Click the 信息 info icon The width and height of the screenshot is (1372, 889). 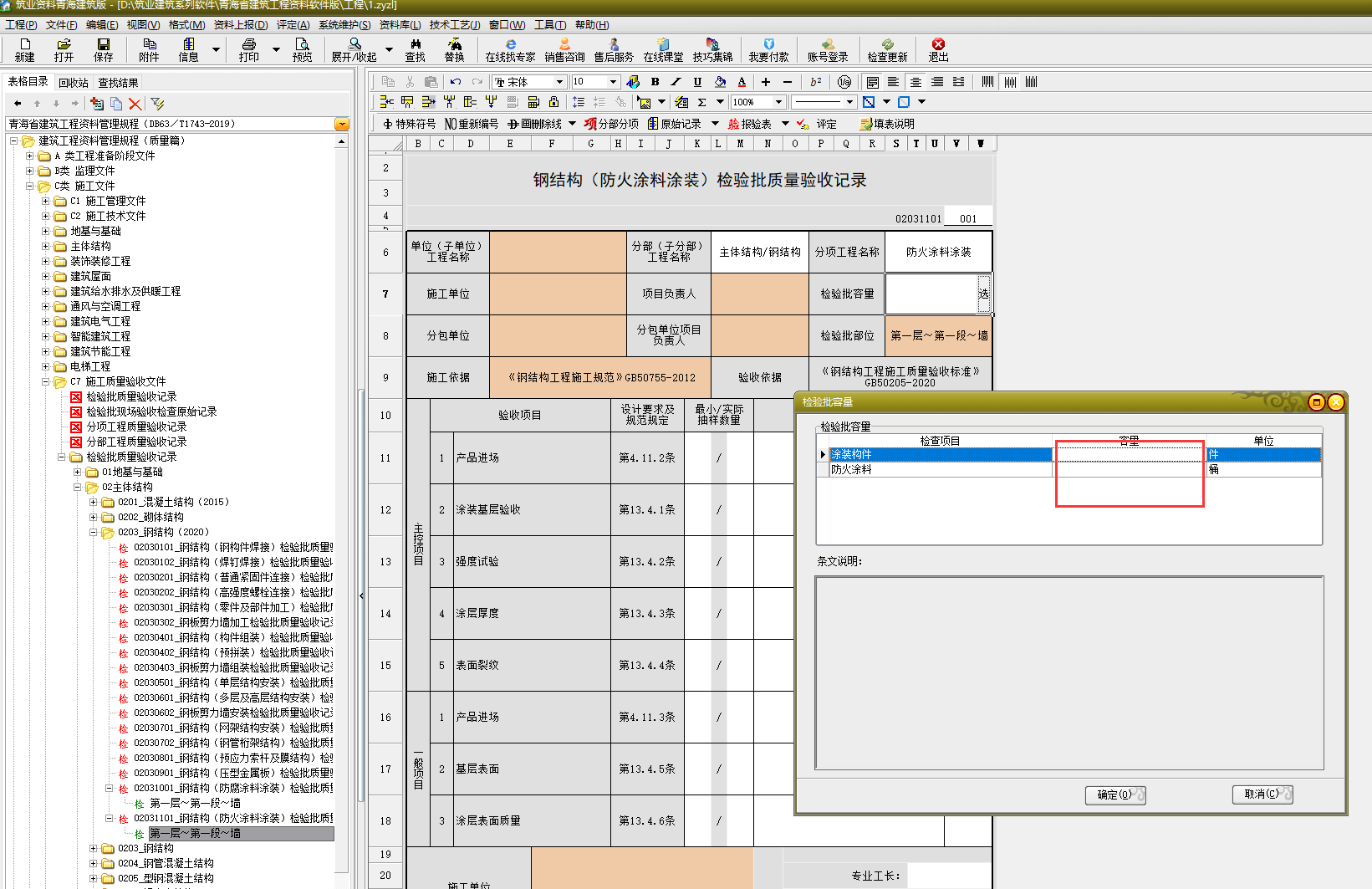[x=189, y=50]
